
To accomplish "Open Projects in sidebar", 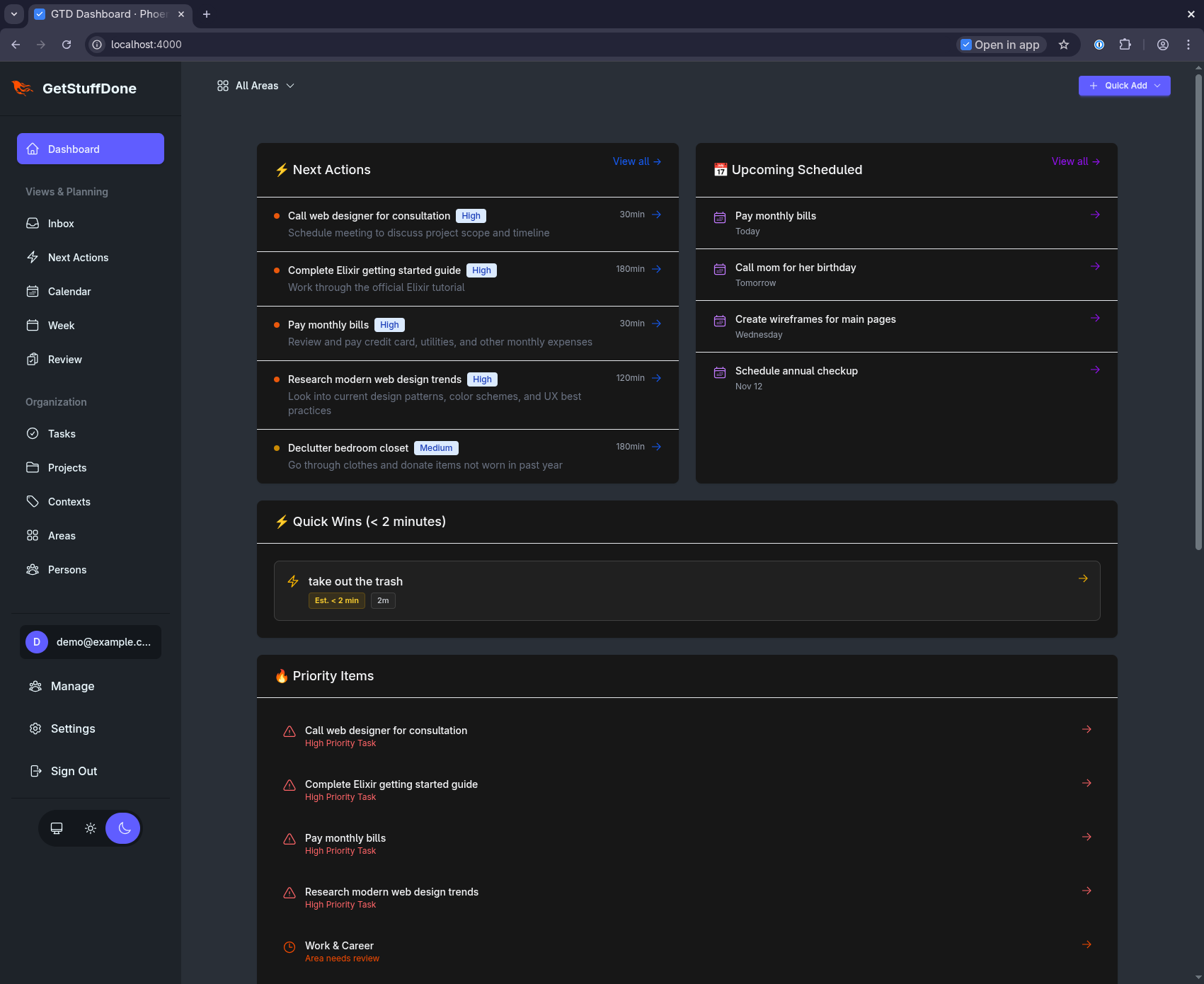I will [91, 468].
